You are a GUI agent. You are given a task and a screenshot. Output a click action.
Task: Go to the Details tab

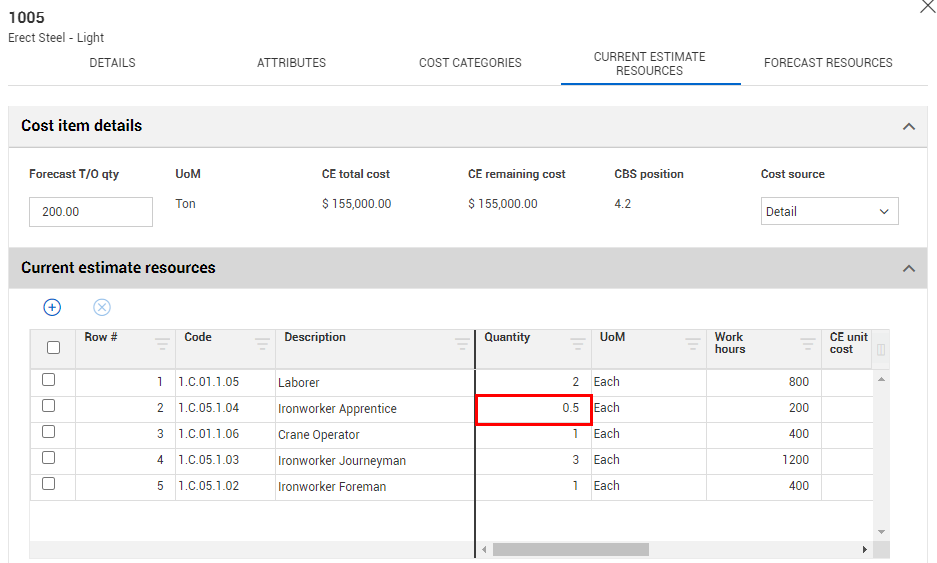(x=112, y=63)
